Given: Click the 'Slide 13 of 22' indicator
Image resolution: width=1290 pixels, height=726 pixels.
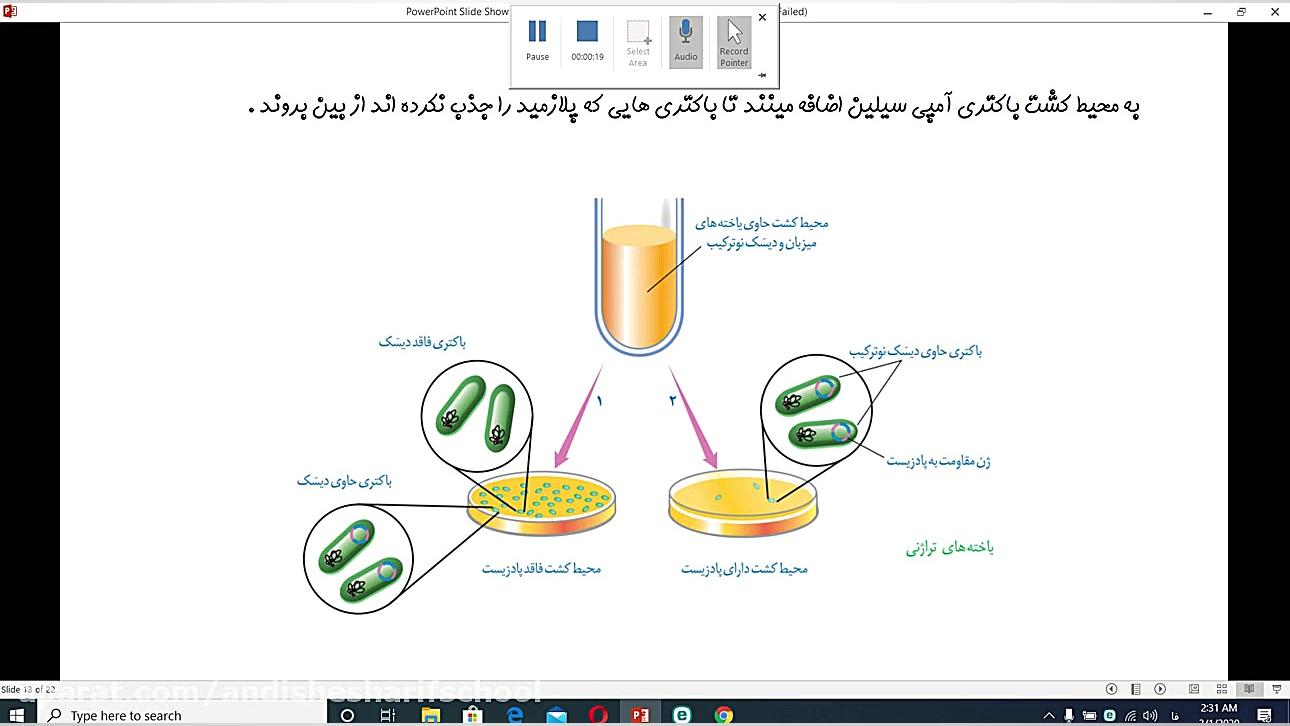Looking at the screenshot, I should click(x=29, y=689).
